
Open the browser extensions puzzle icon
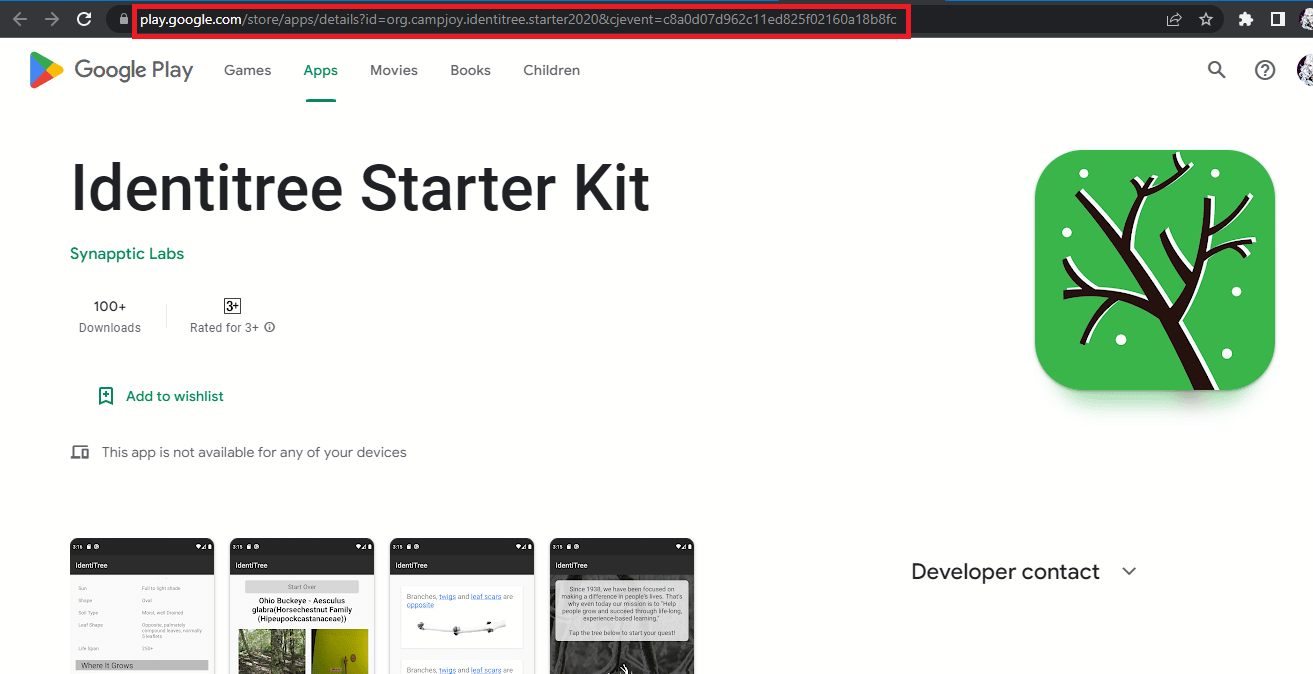1246,19
